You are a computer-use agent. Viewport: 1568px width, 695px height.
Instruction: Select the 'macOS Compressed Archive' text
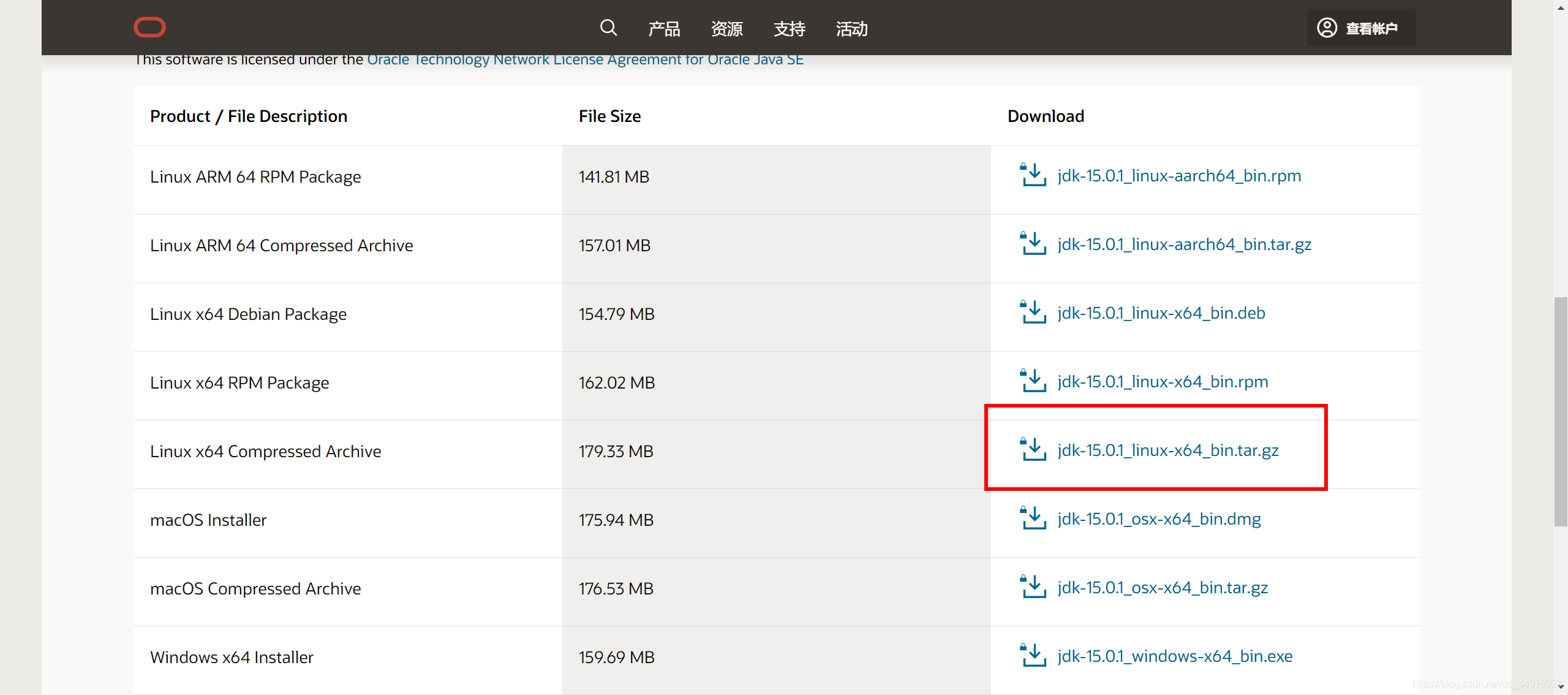255,589
